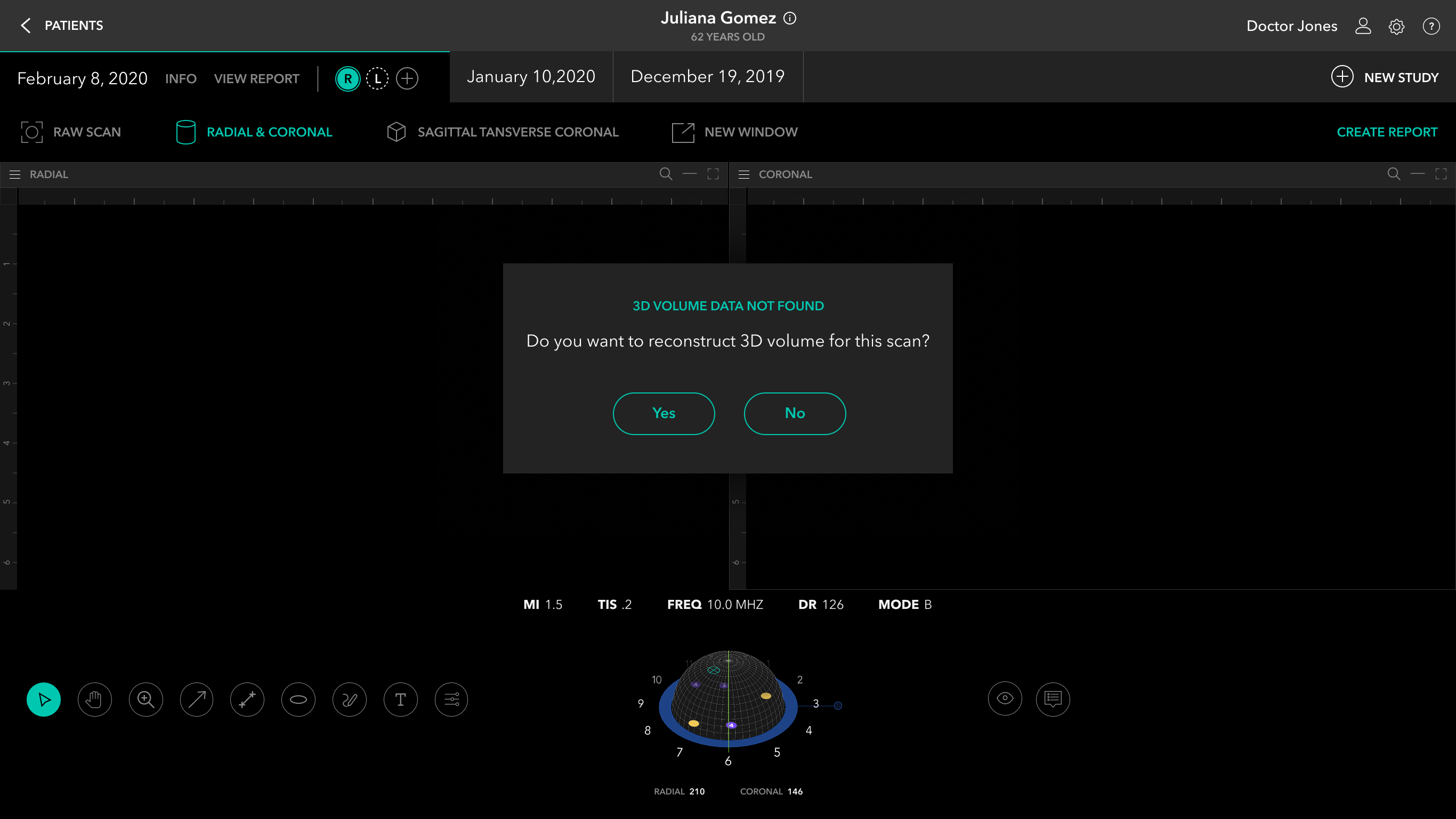Open the image adjustment sliders tool
1456x819 pixels.
[451, 700]
